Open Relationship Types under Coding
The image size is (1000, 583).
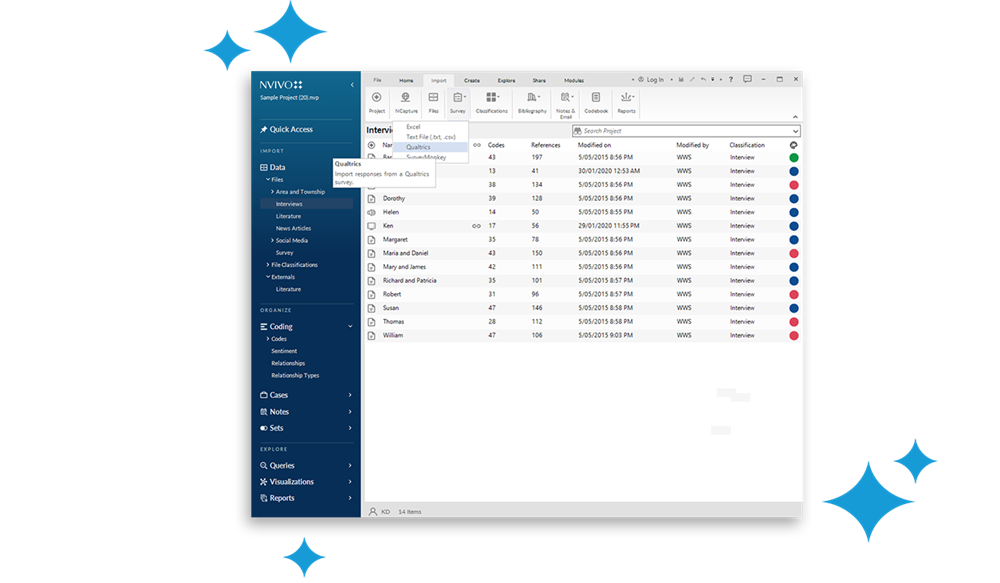[295, 376]
